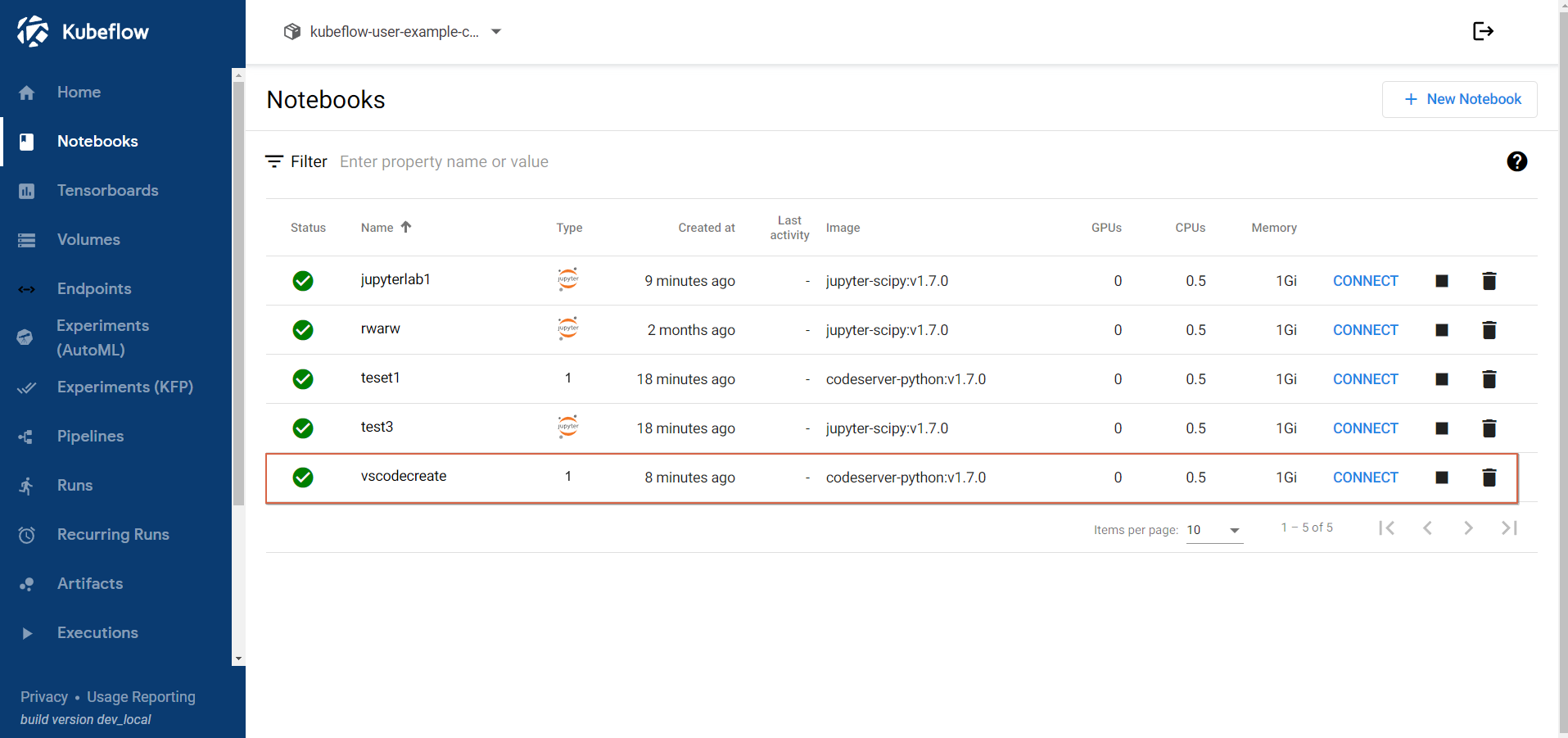1568x738 pixels.
Task: Select the teset1 notebook name
Action: (x=380, y=378)
